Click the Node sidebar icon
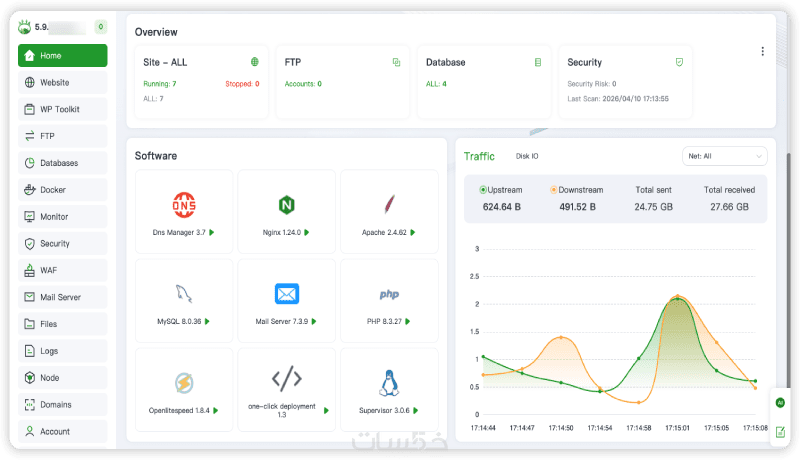The height and width of the screenshot is (460, 800). (x=30, y=378)
